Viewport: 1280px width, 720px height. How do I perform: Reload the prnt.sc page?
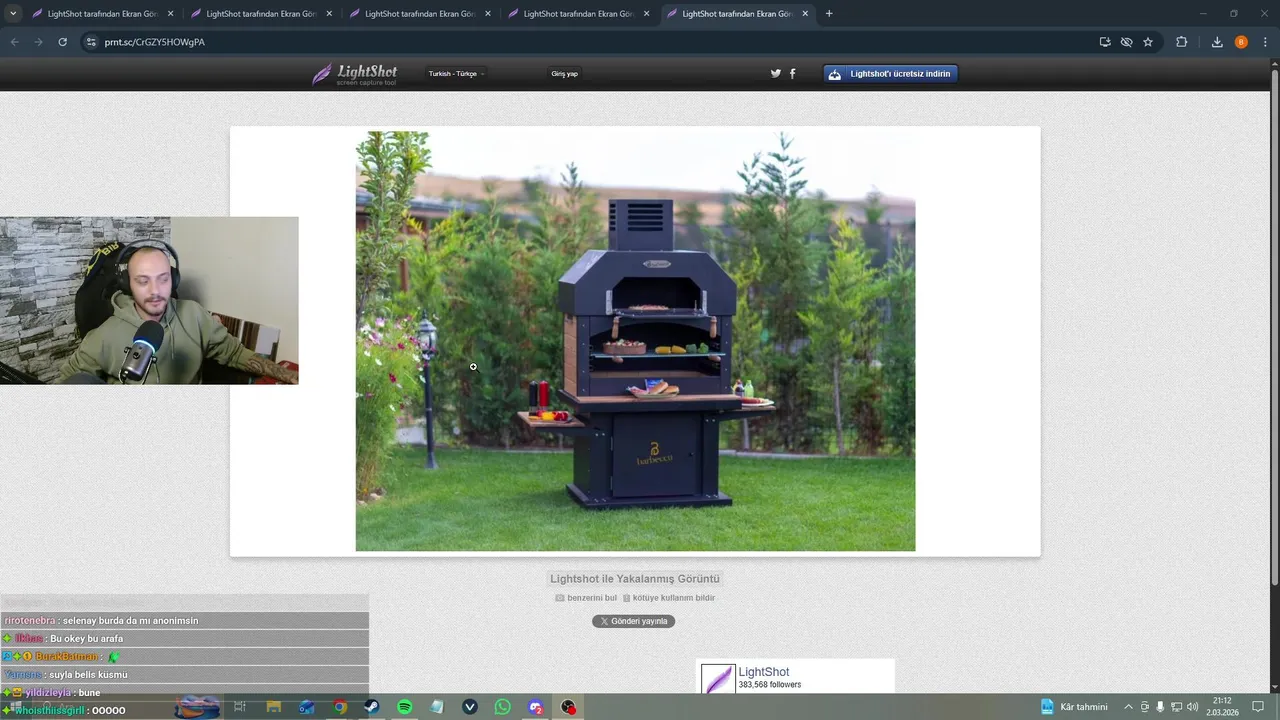coord(62,42)
